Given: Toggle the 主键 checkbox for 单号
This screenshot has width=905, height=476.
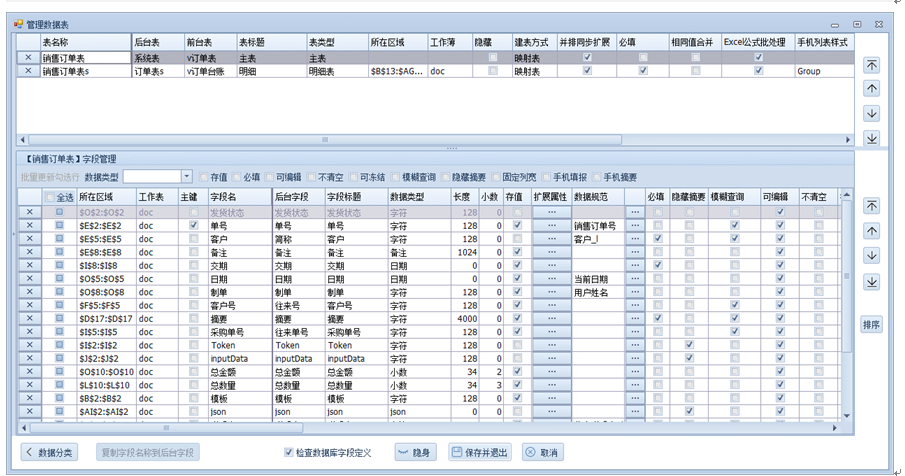Looking at the screenshot, I should pyautogui.click(x=193, y=226).
